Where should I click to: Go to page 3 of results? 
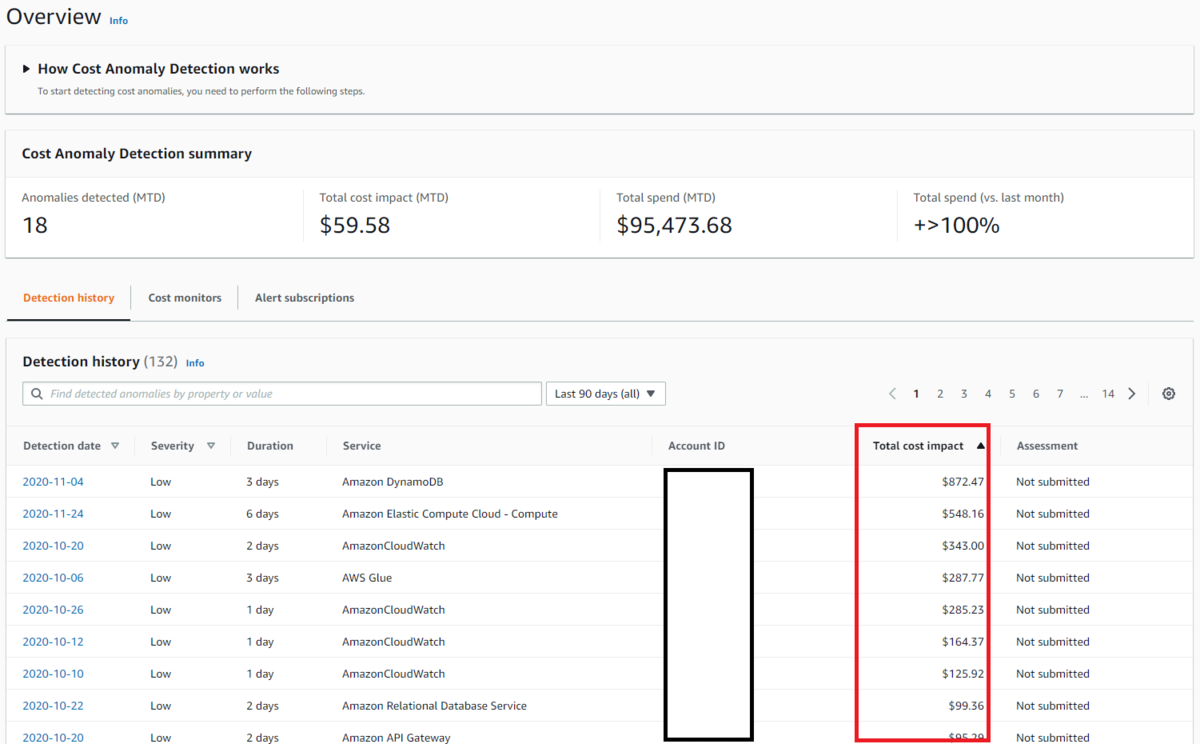tap(964, 394)
